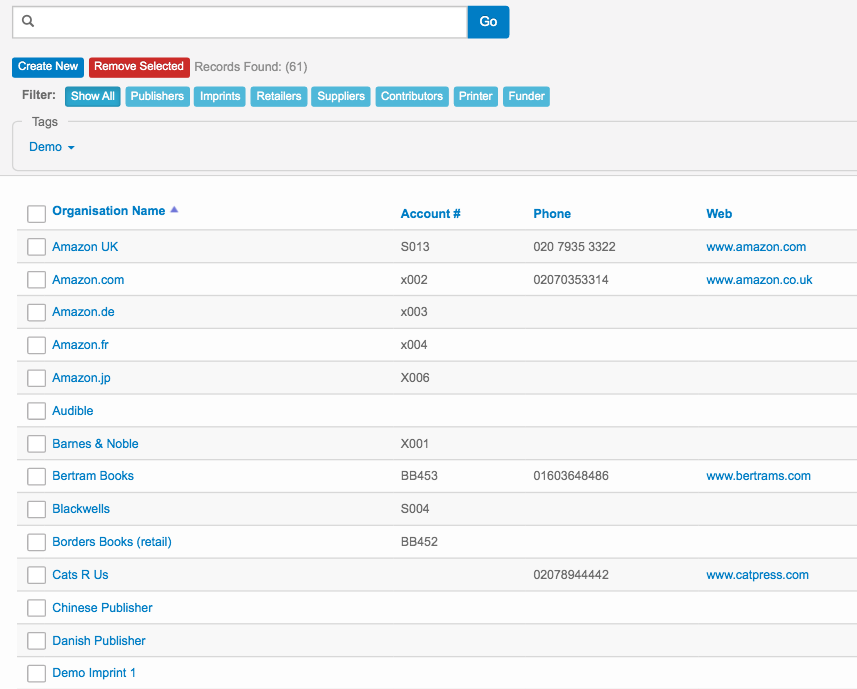Image resolution: width=857 pixels, height=689 pixels.
Task: Click the sort arrow beside Organisation Name
Action: click(x=174, y=210)
